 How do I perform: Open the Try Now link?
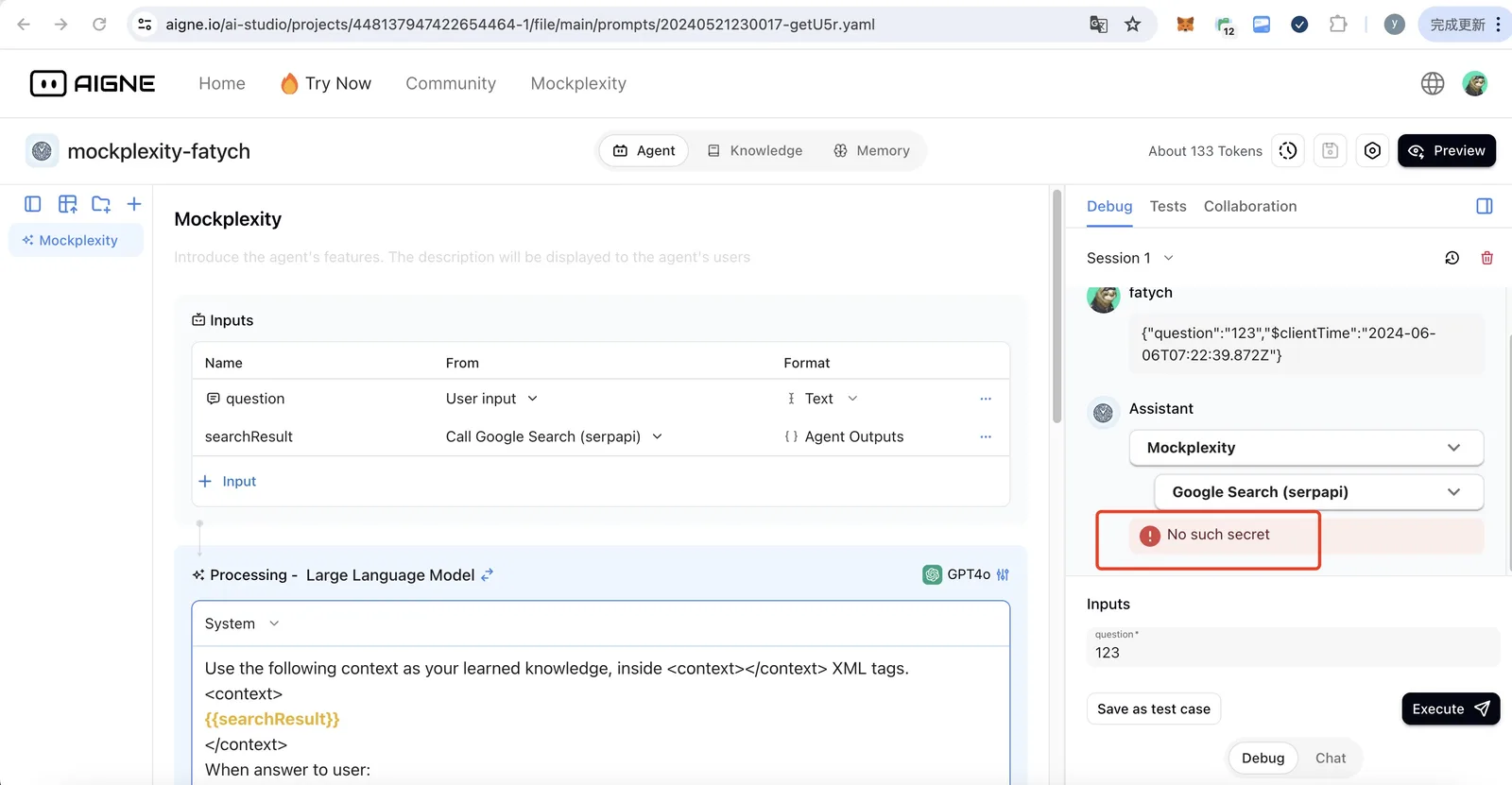click(326, 83)
